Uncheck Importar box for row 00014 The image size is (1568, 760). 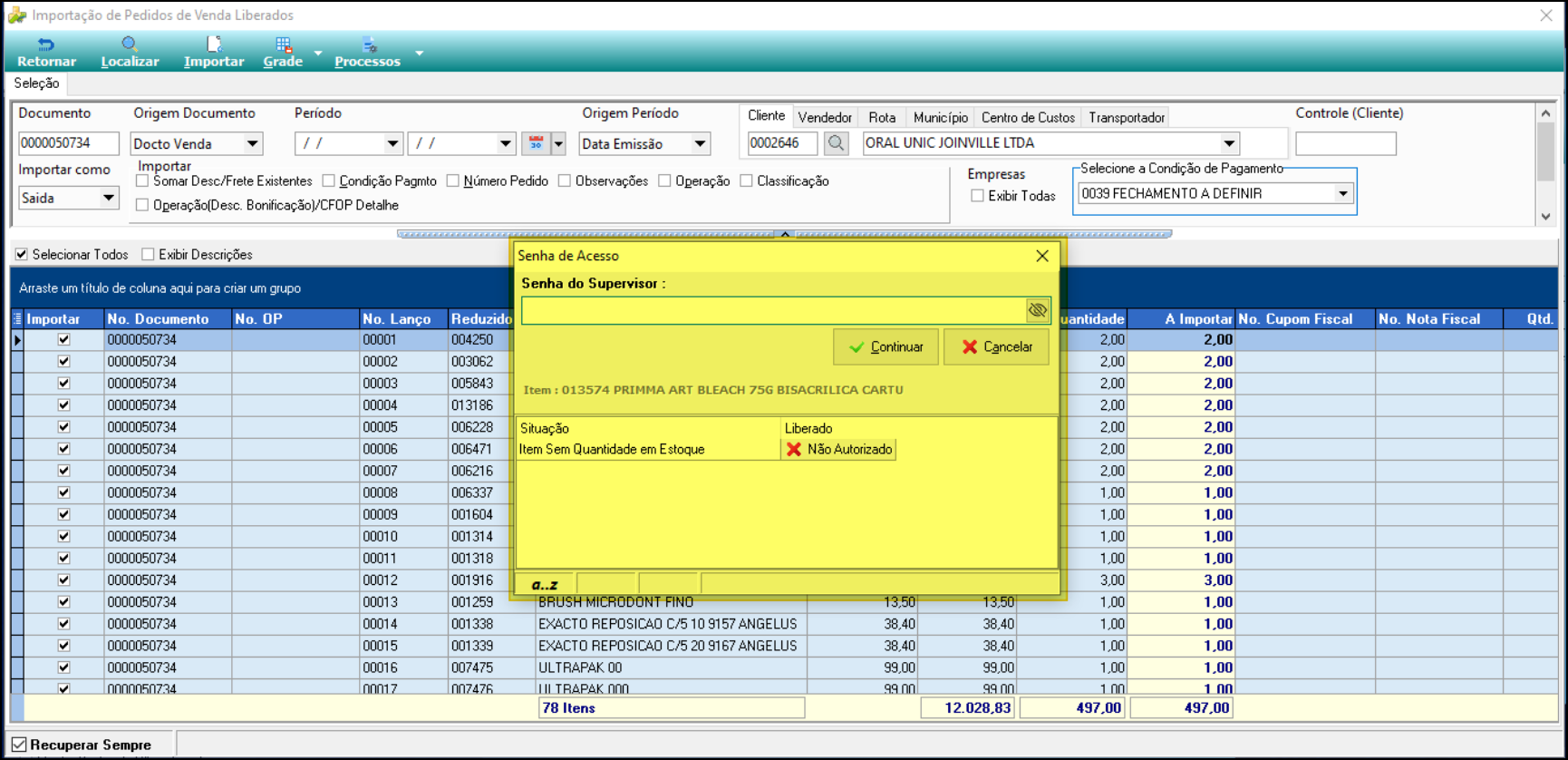point(63,624)
